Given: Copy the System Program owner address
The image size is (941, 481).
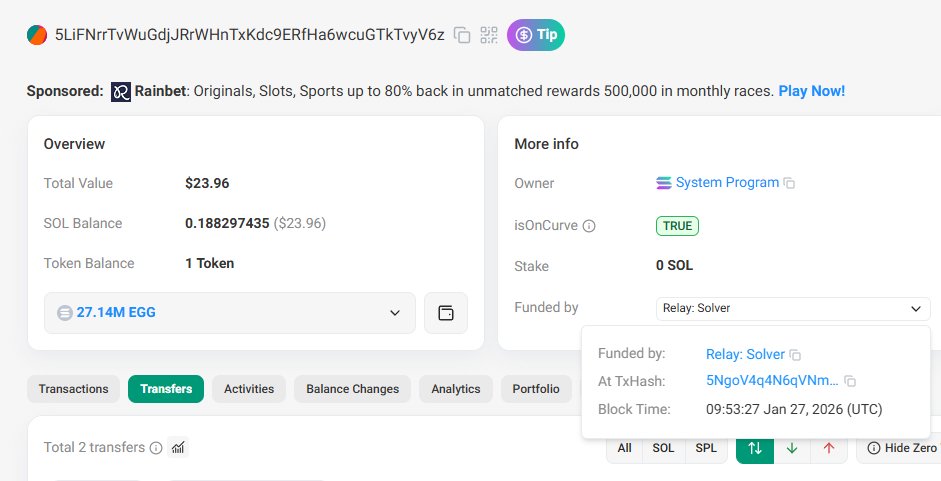Looking at the screenshot, I should (x=790, y=184).
